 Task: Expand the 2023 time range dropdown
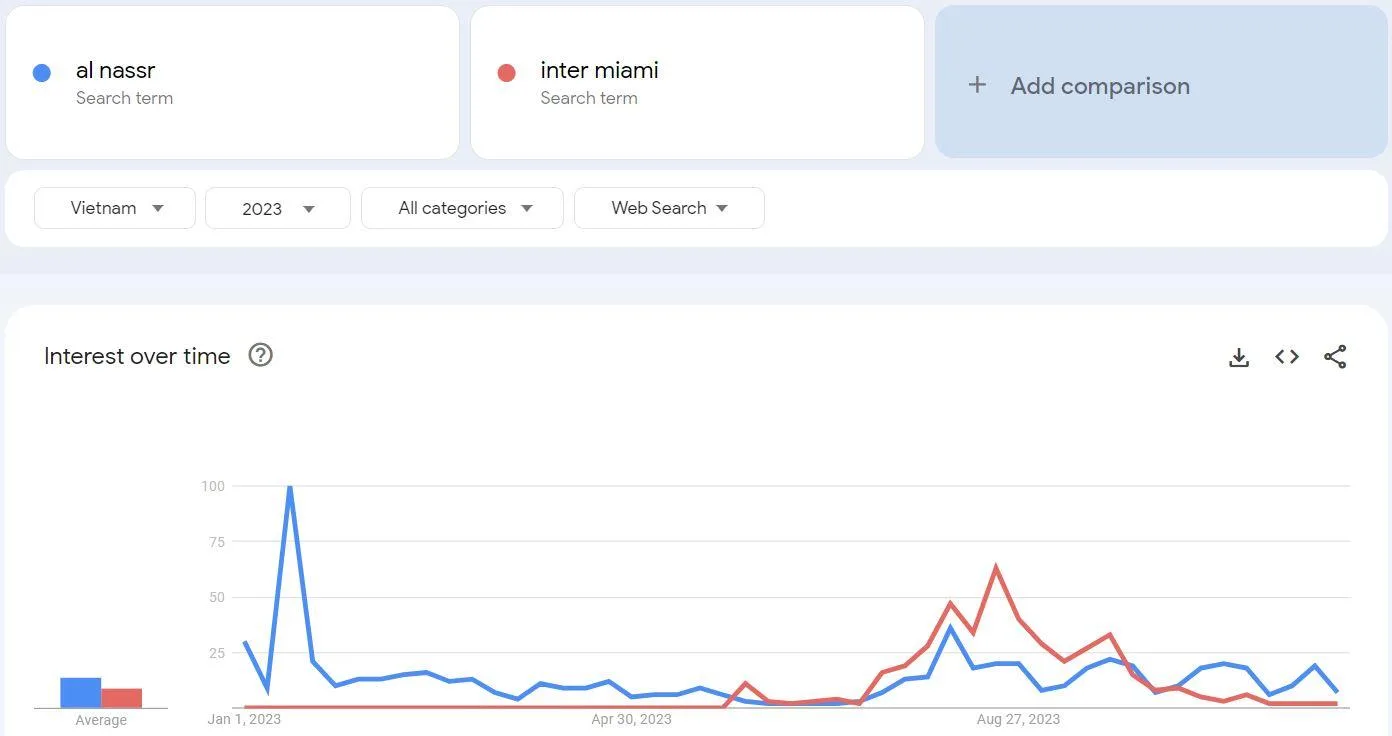pyautogui.click(x=278, y=208)
